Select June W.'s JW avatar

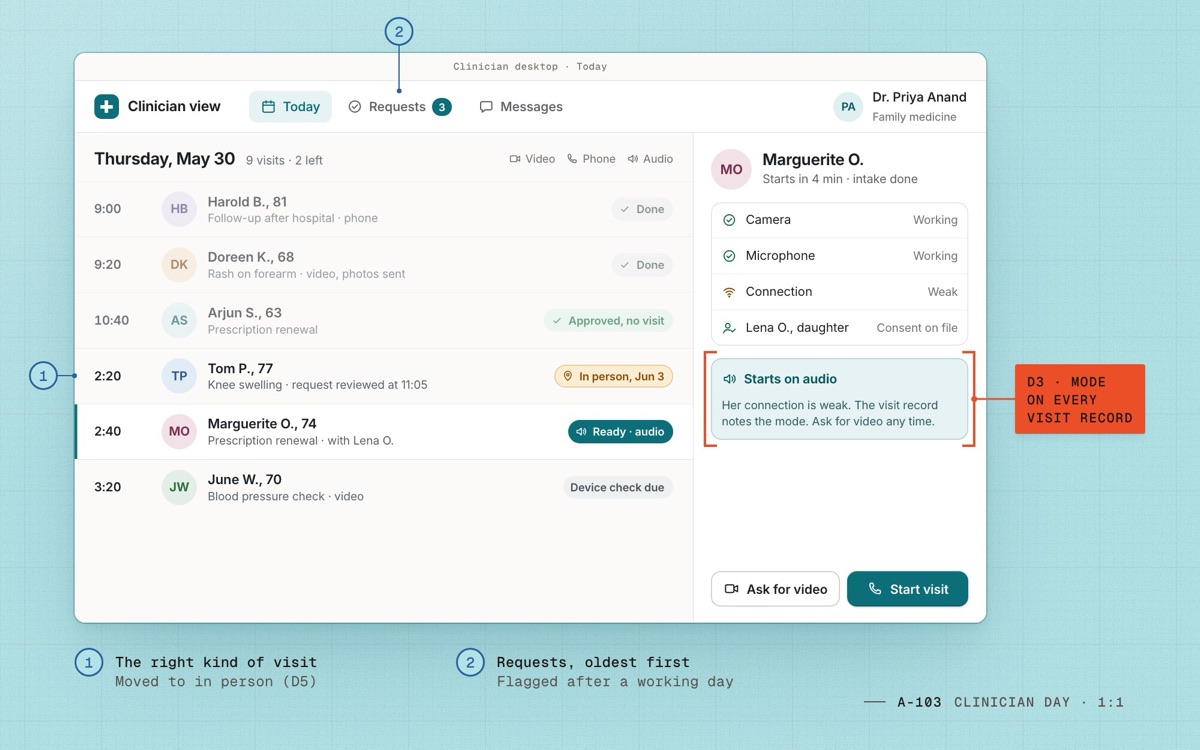tap(179, 488)
